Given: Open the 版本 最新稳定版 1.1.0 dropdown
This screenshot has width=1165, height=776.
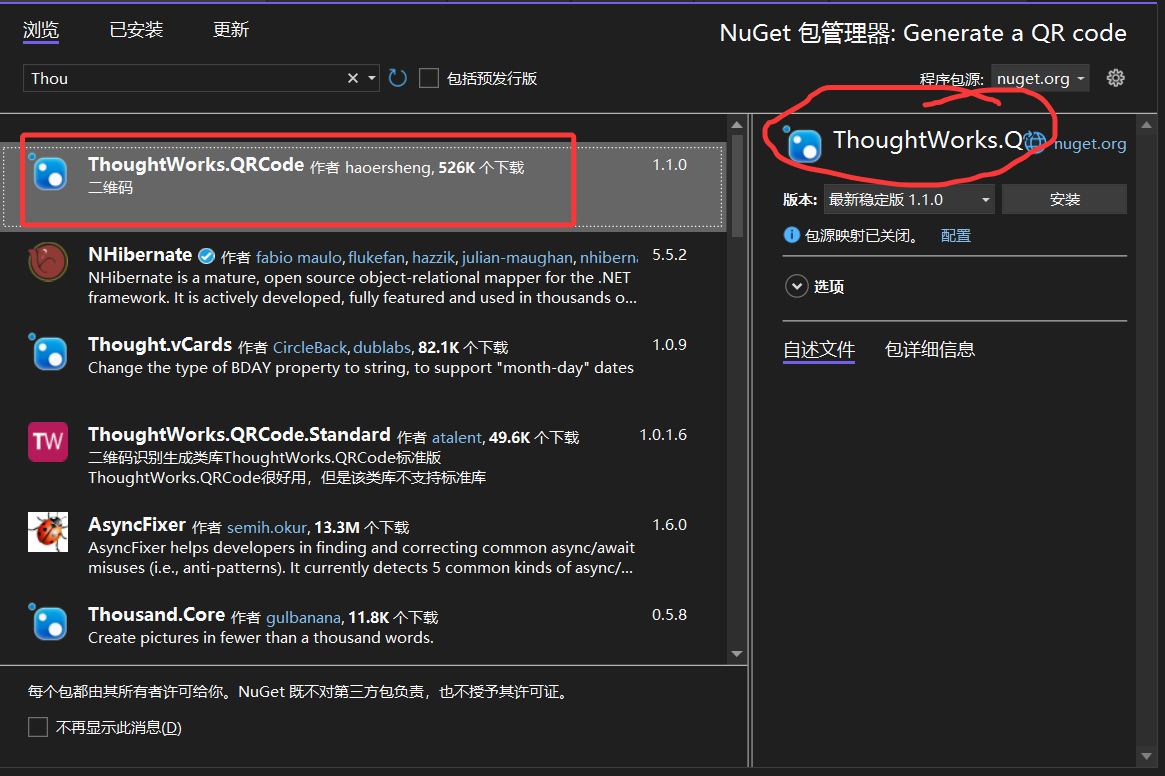Looking at the screenshot, I should 909,199.
